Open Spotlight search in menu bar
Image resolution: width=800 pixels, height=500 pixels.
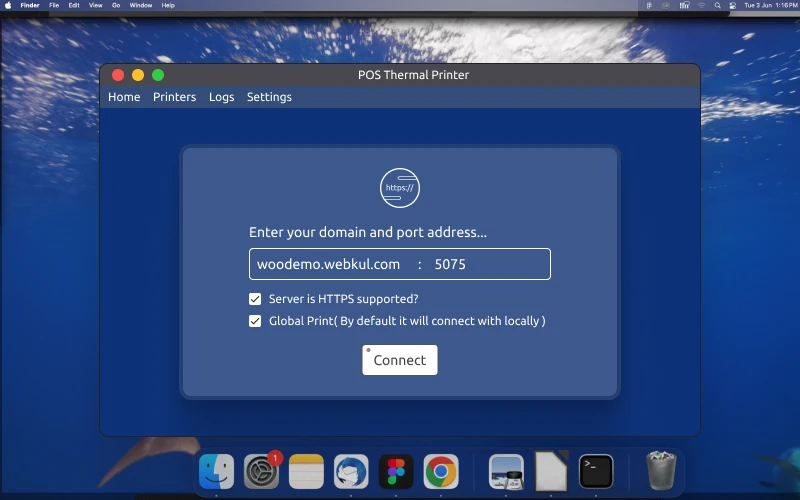717,5
